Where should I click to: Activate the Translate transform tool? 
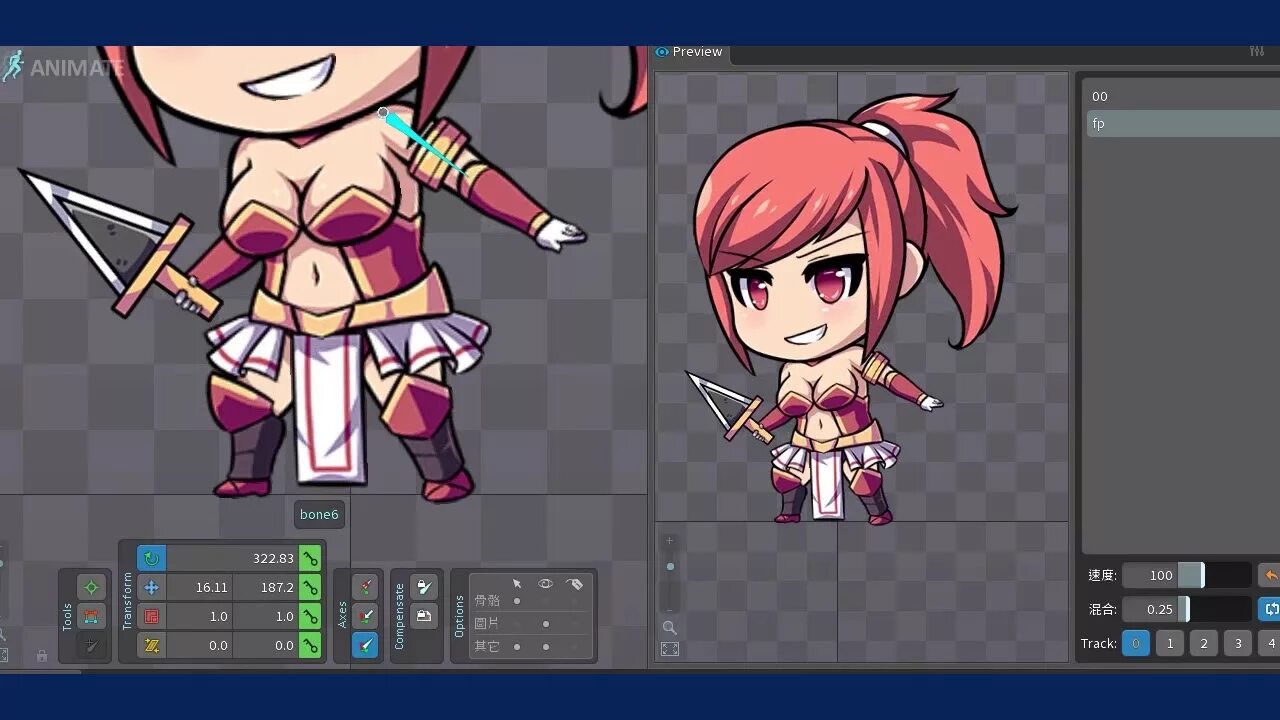(152, 587)
